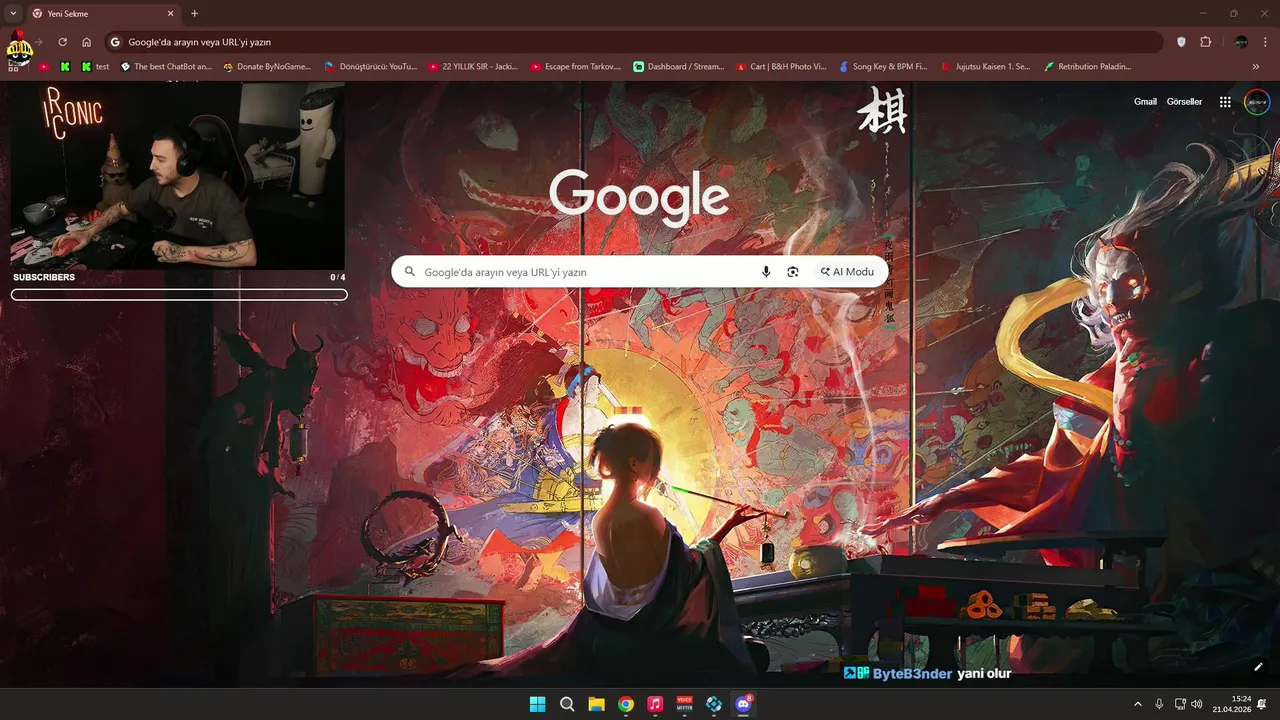
Task: Click the system tray microphone icon
Action: click(x=1159, y=704)
